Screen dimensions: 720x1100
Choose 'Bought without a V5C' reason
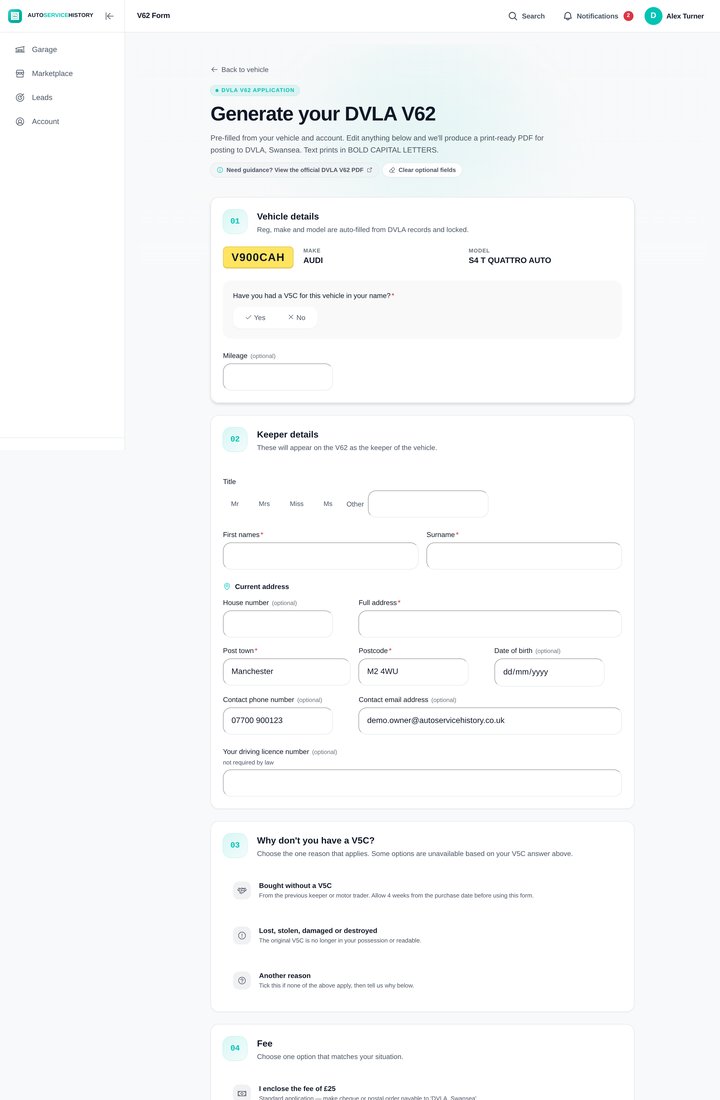click(422, 890)
